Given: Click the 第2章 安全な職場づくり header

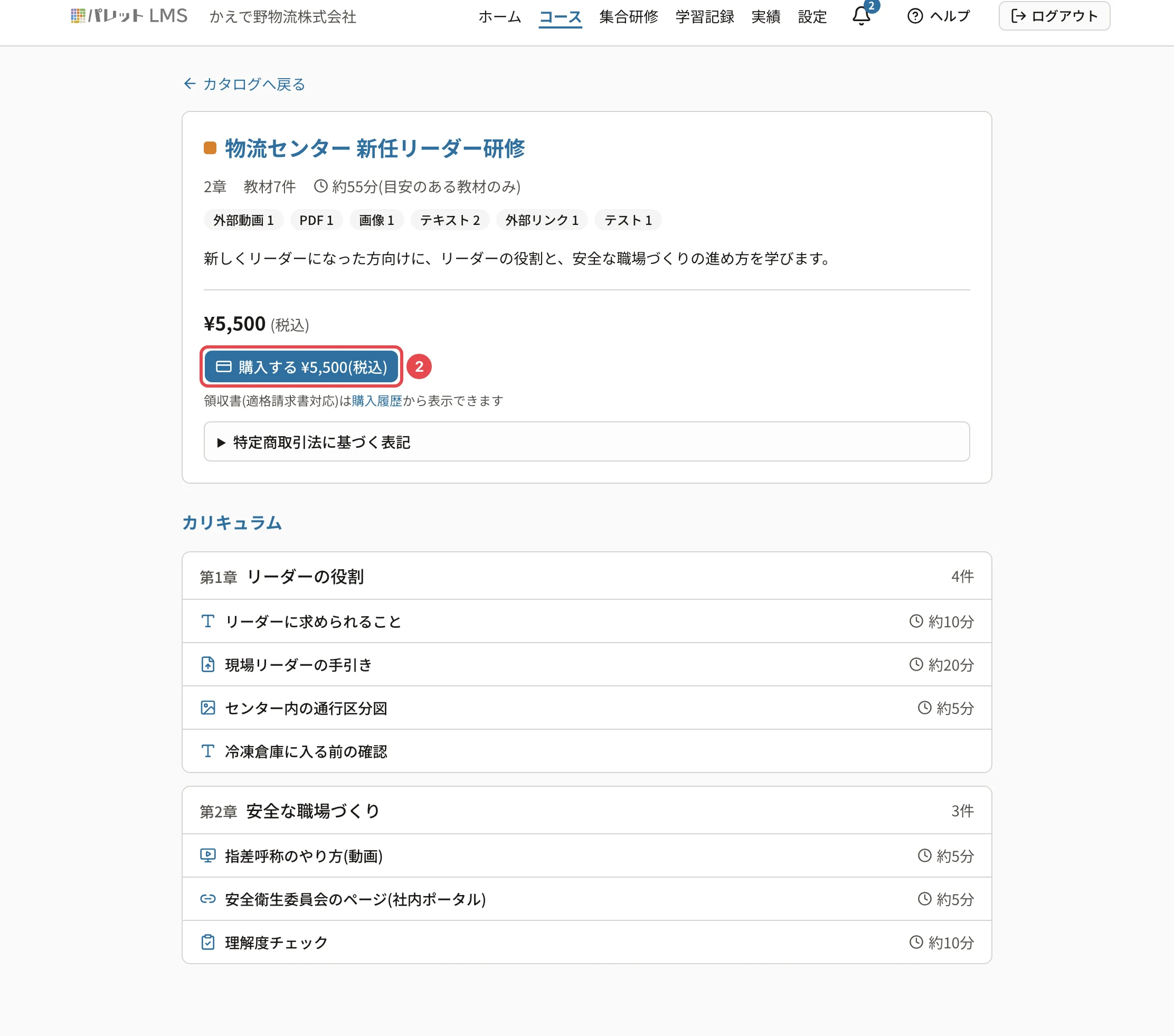Looking at the screenshot, I should [586, 811].
